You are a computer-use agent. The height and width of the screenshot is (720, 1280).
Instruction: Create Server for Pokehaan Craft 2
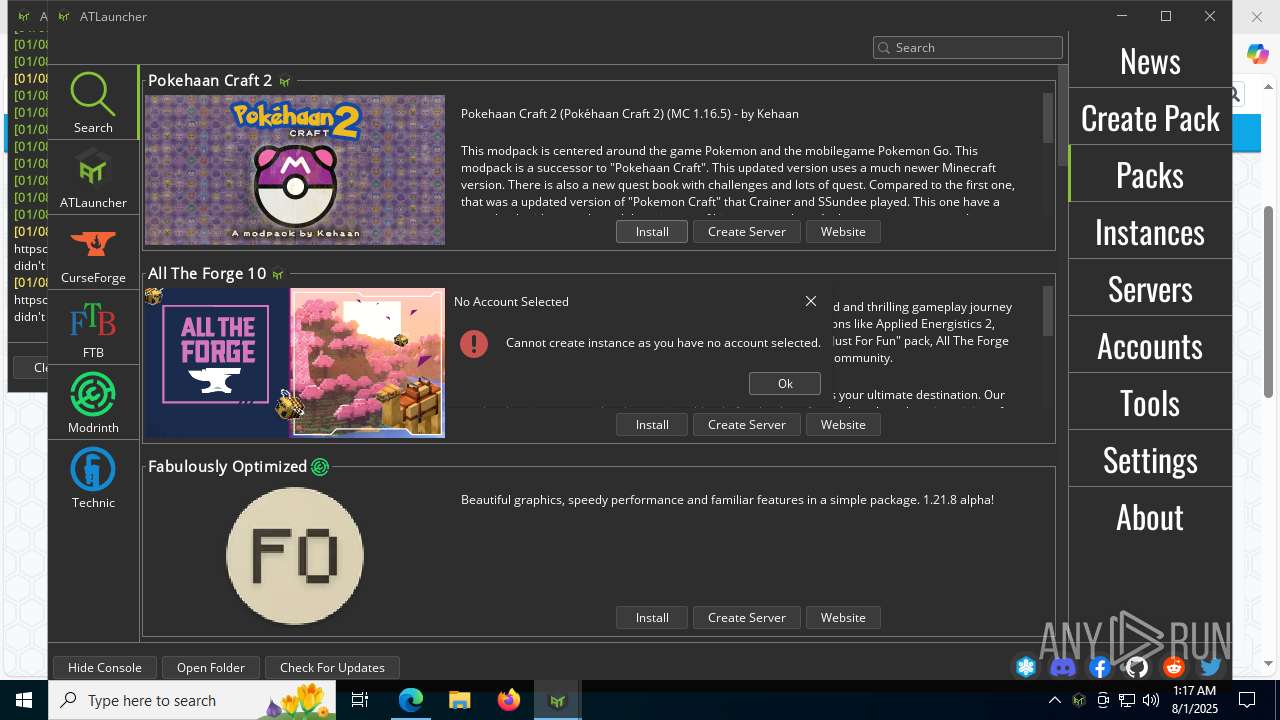(x=747, y=231)
